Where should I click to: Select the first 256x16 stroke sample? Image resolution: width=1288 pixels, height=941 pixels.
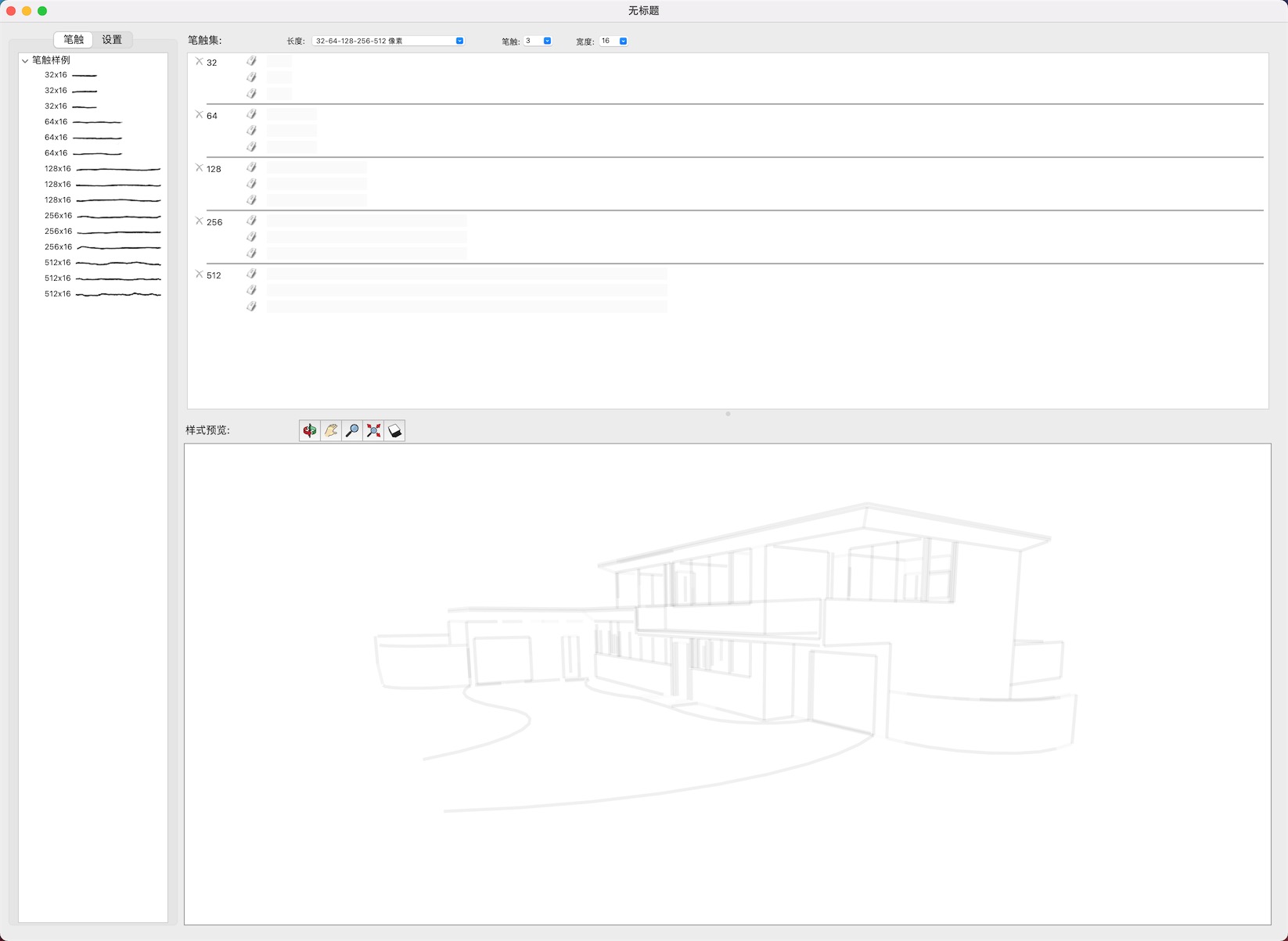pos(103,216)
